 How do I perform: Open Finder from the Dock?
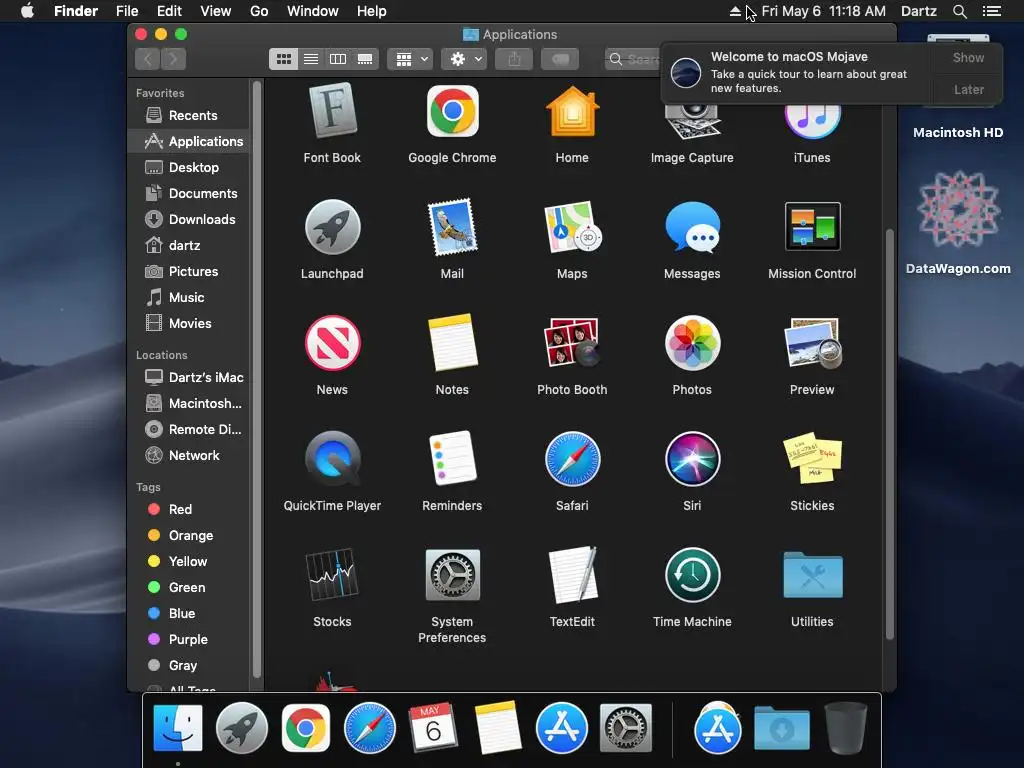click(178, 728)
